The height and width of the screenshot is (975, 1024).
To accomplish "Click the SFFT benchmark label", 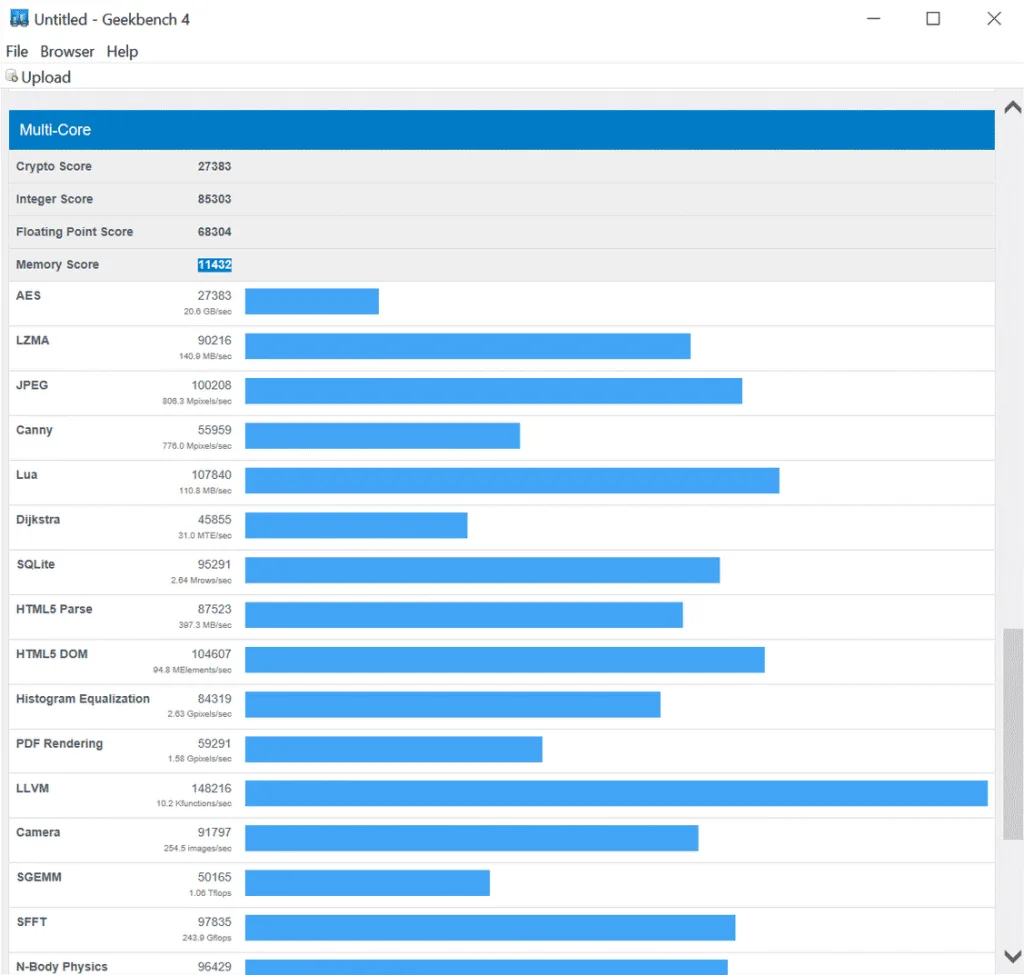I will click(x=31, y=922).
